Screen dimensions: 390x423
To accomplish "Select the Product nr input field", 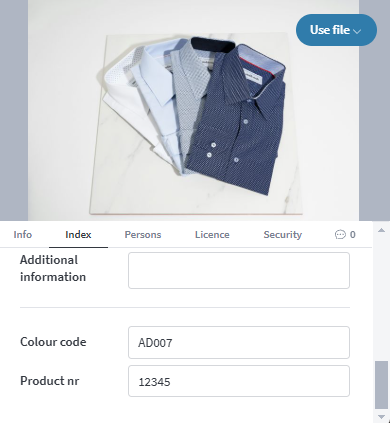I will [239, 381].
